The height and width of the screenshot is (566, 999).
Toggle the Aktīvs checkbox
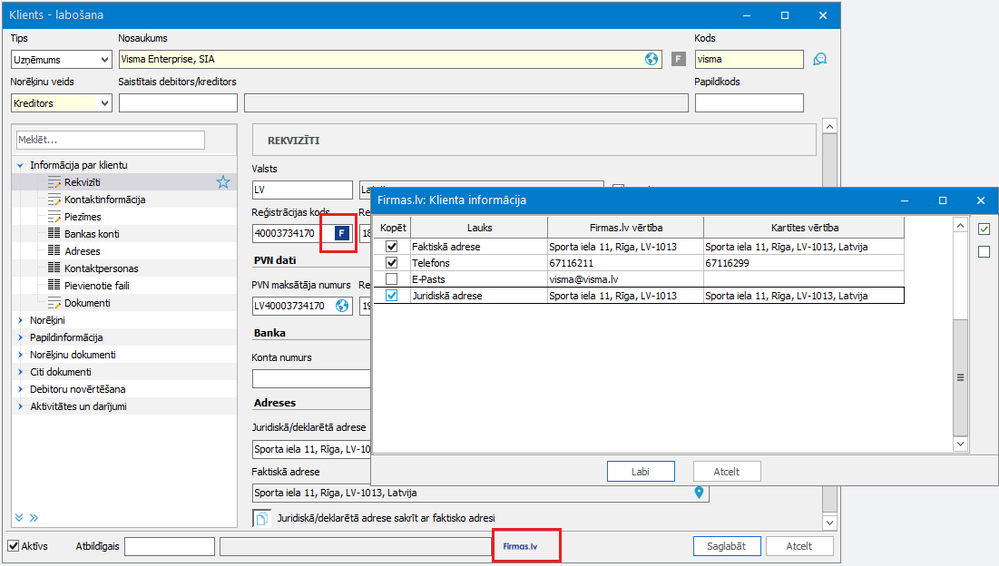[x=14, y=546]
